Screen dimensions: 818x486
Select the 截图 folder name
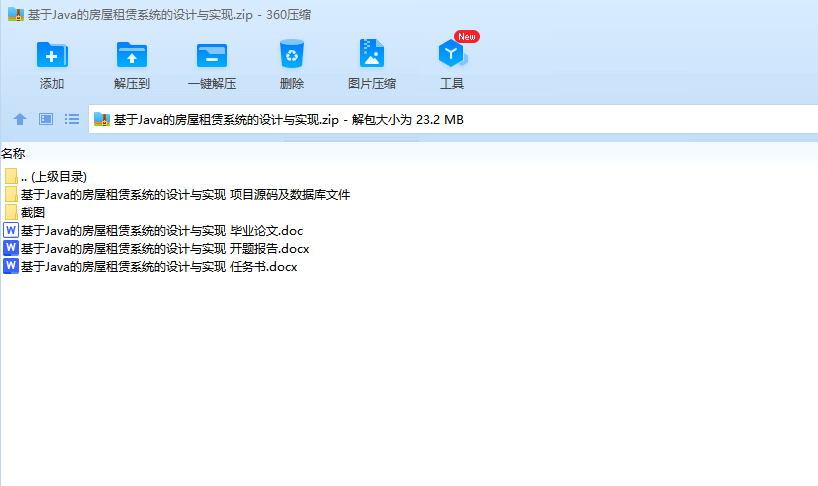pos(33,212)
